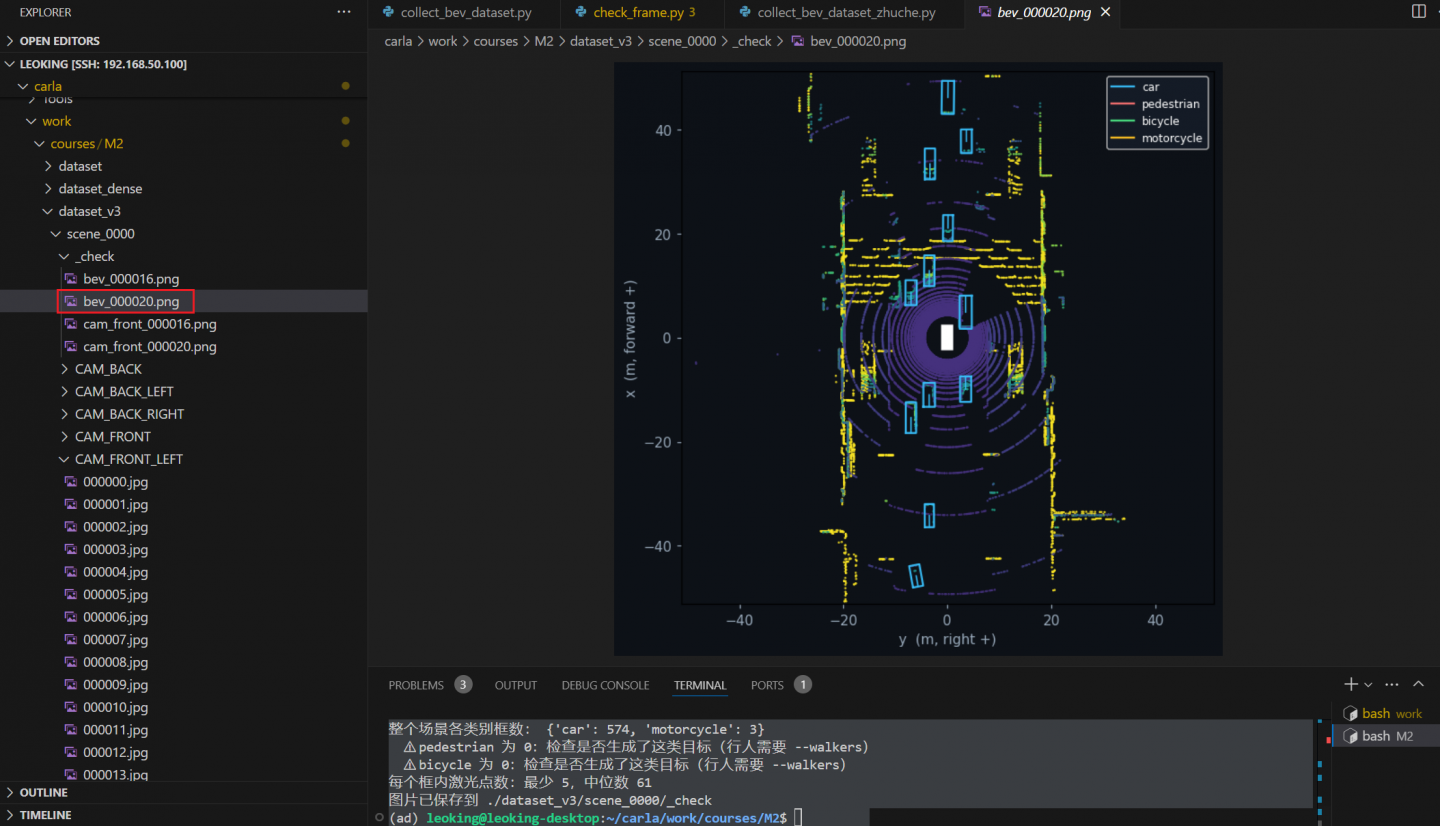This screenshot has width=1440, height=826.
Task: Open the terminal launch profile dropdown arrow
Action: point(1368,684)
